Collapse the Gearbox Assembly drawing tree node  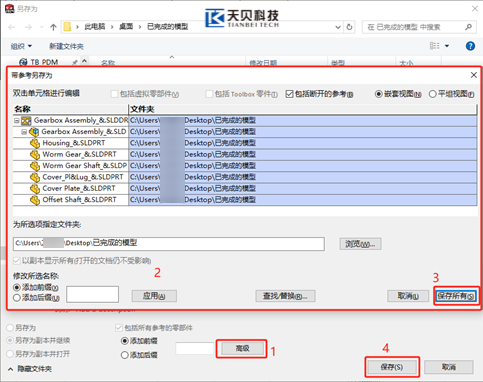[16, 121]
